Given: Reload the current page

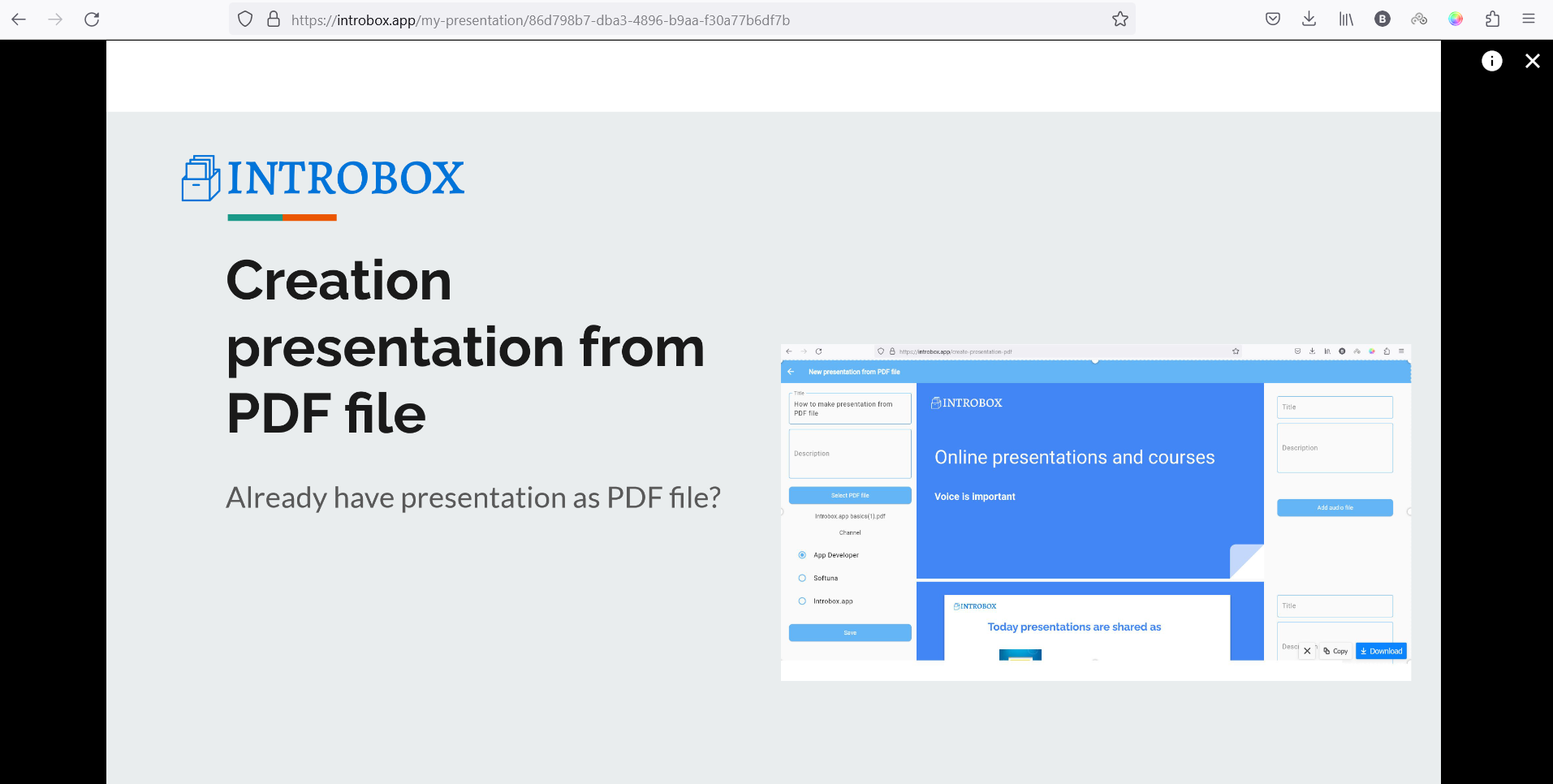Looking at the screenshot, I should (92, 19).
